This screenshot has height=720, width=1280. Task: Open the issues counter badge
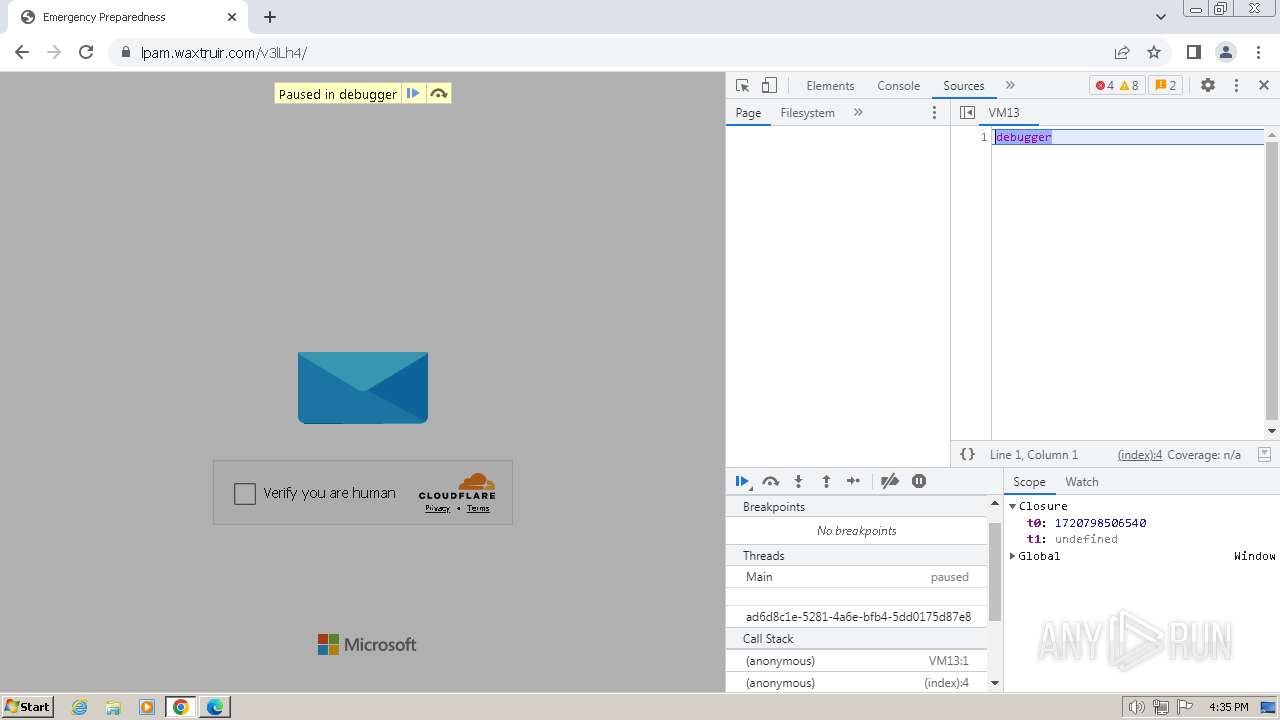click(1166, 86)
